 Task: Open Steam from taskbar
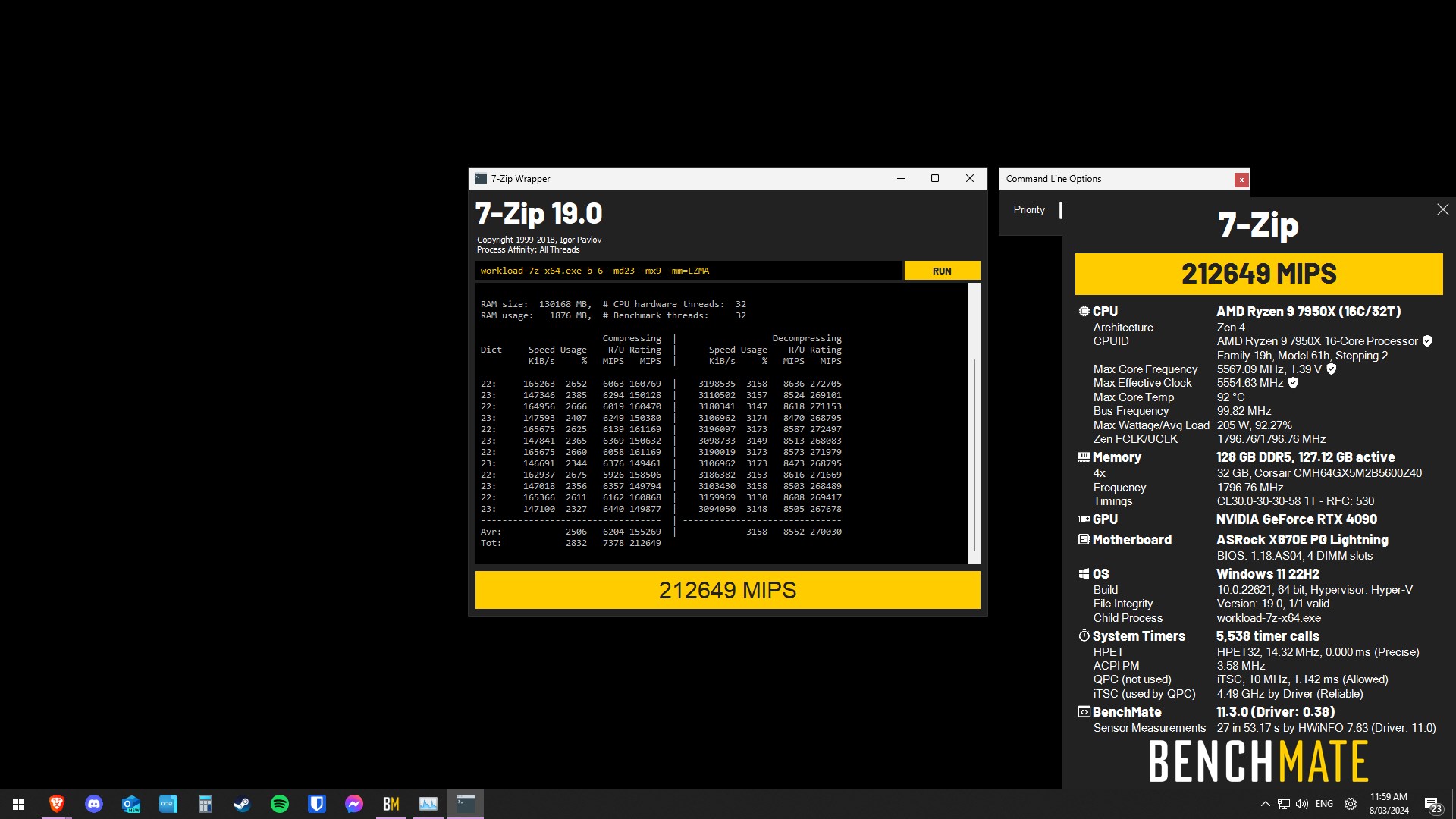(243, 804)
